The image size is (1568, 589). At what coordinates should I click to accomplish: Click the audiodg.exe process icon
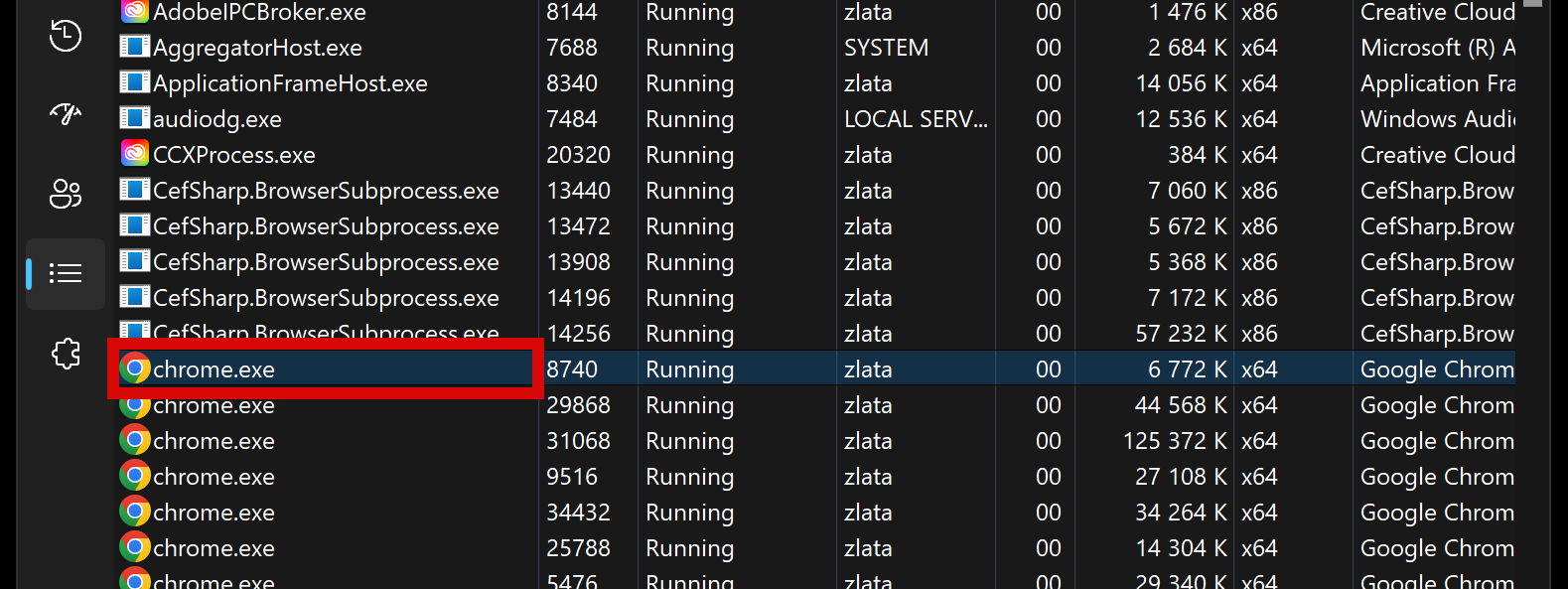click(x=135, y=118)
